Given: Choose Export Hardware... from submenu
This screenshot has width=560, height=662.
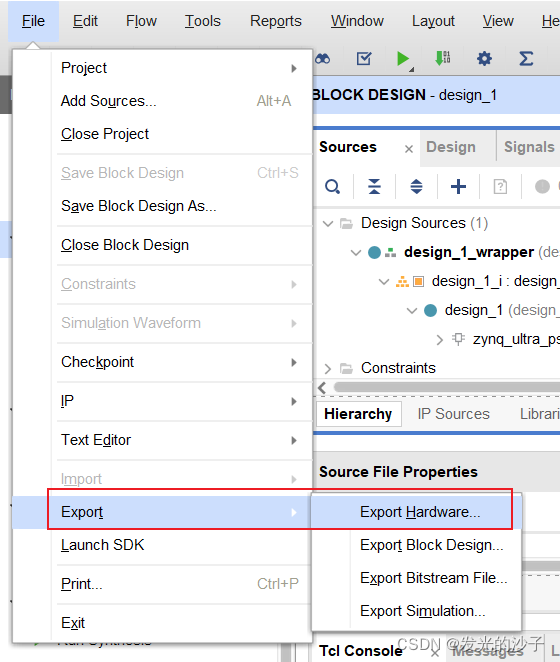Looking at the screenshot, I should [x=416, y=512].
